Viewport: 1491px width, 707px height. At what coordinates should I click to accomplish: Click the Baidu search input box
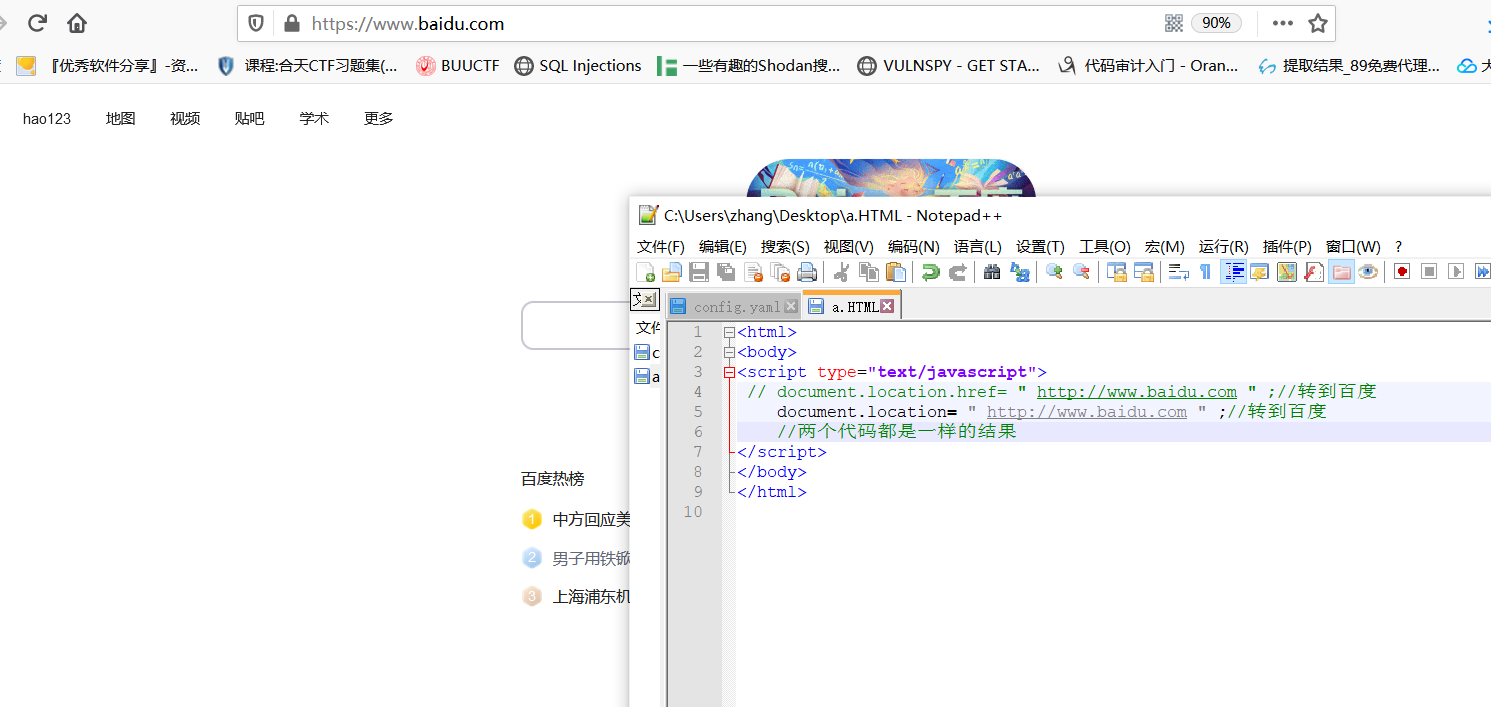pos(575,326)
